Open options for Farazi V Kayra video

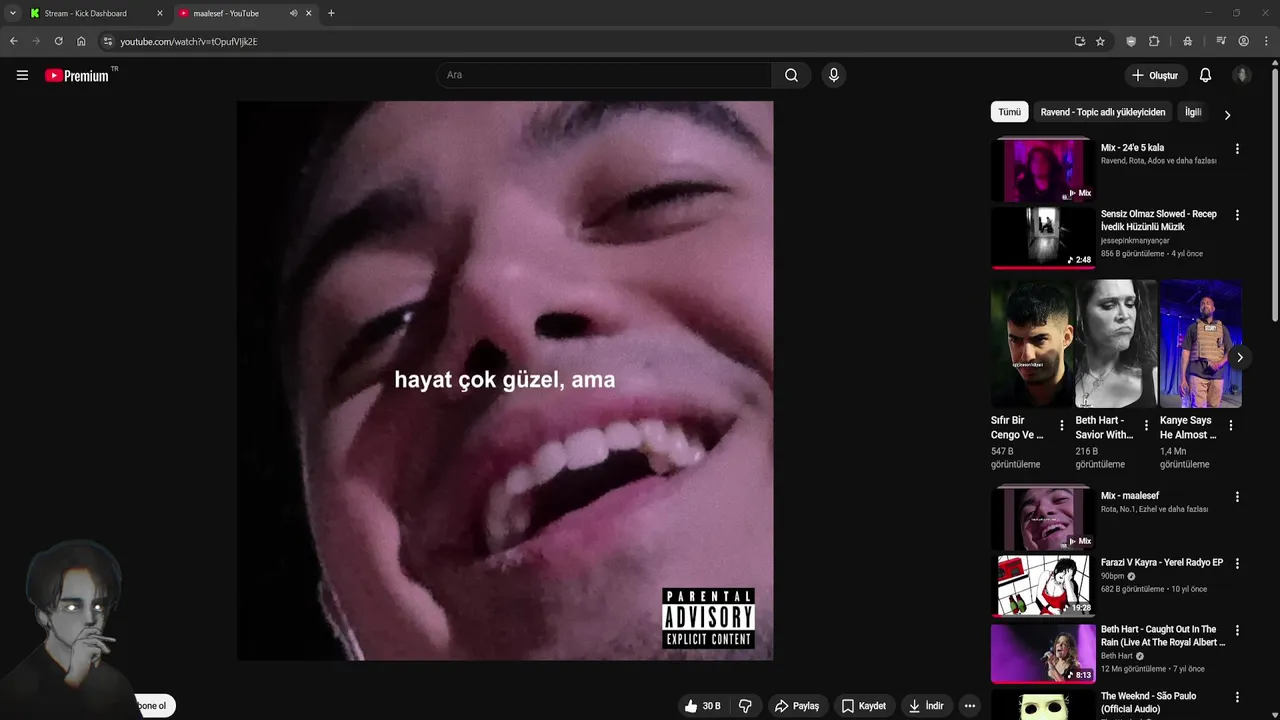(1237, 564)
